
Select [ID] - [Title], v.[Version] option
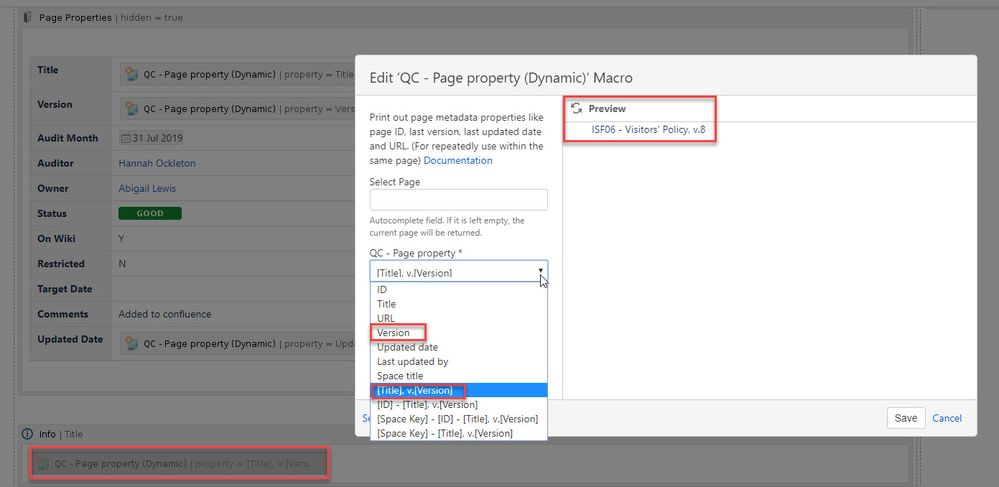coord(459,405)
